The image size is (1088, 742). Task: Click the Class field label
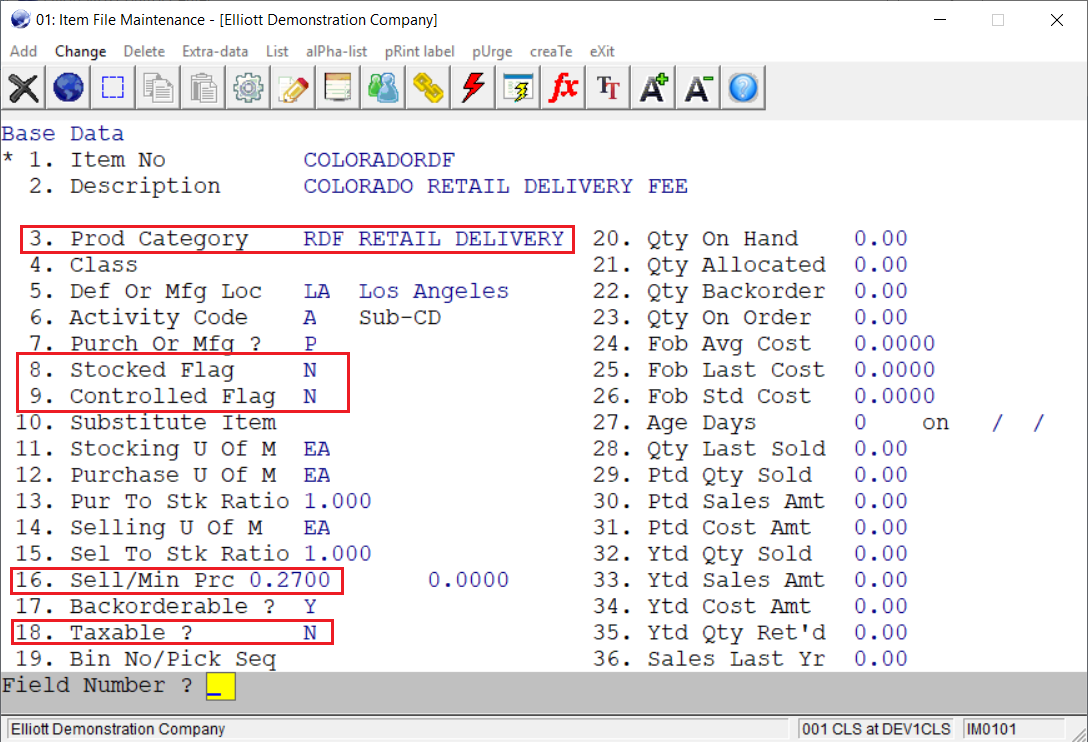point(103,265)
